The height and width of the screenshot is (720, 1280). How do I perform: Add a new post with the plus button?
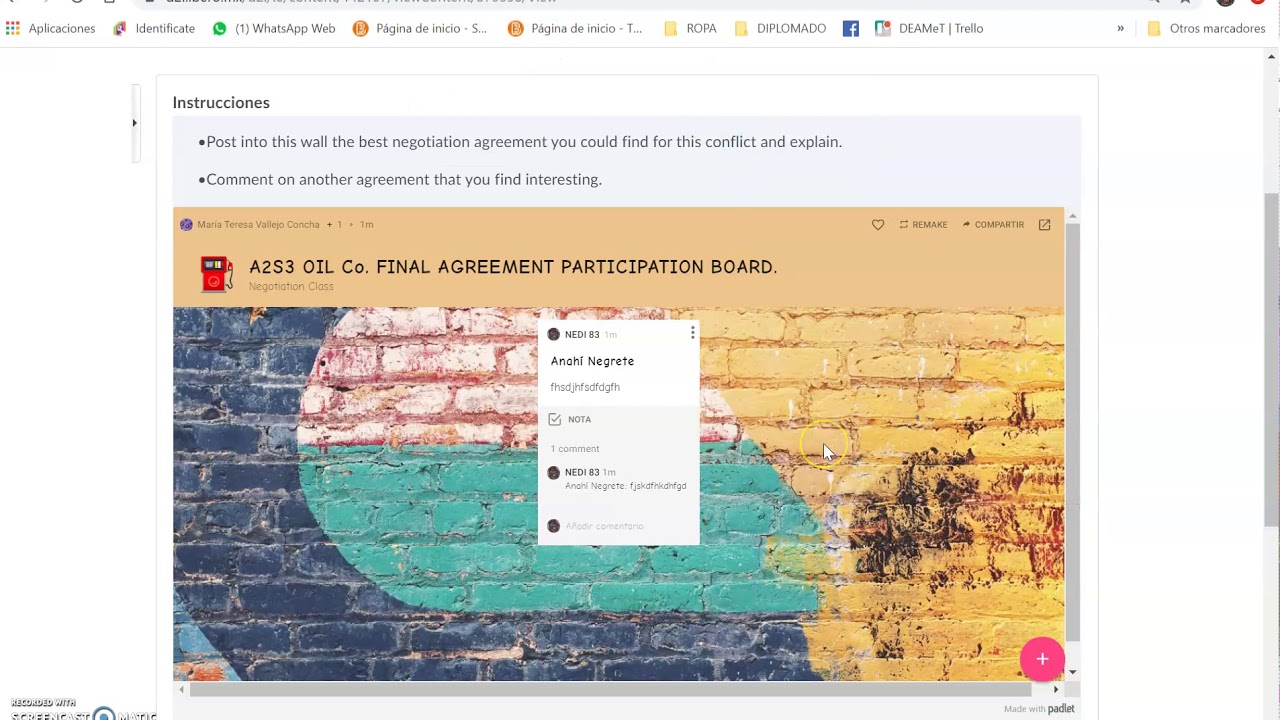click(1042, 659)
